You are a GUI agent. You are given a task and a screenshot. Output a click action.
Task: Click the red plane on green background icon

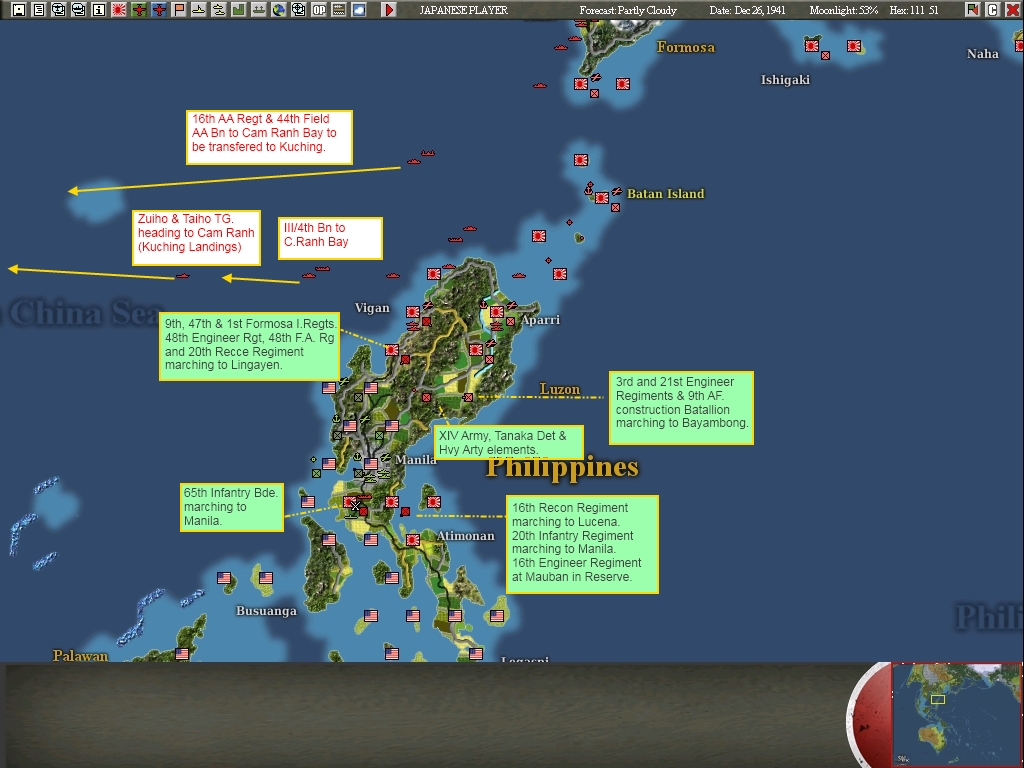click(139, 10)
